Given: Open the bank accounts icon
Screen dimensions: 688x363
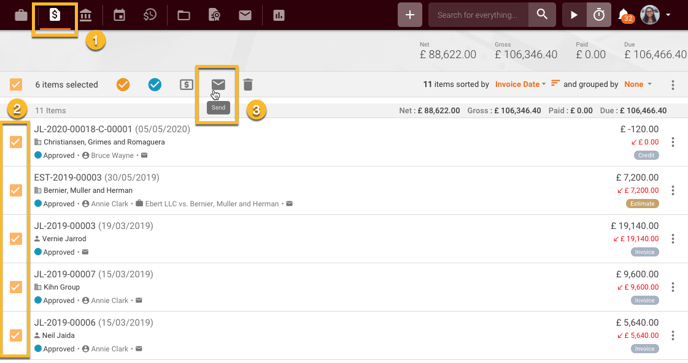Looking at the screenshot, I should coord(86,15).
